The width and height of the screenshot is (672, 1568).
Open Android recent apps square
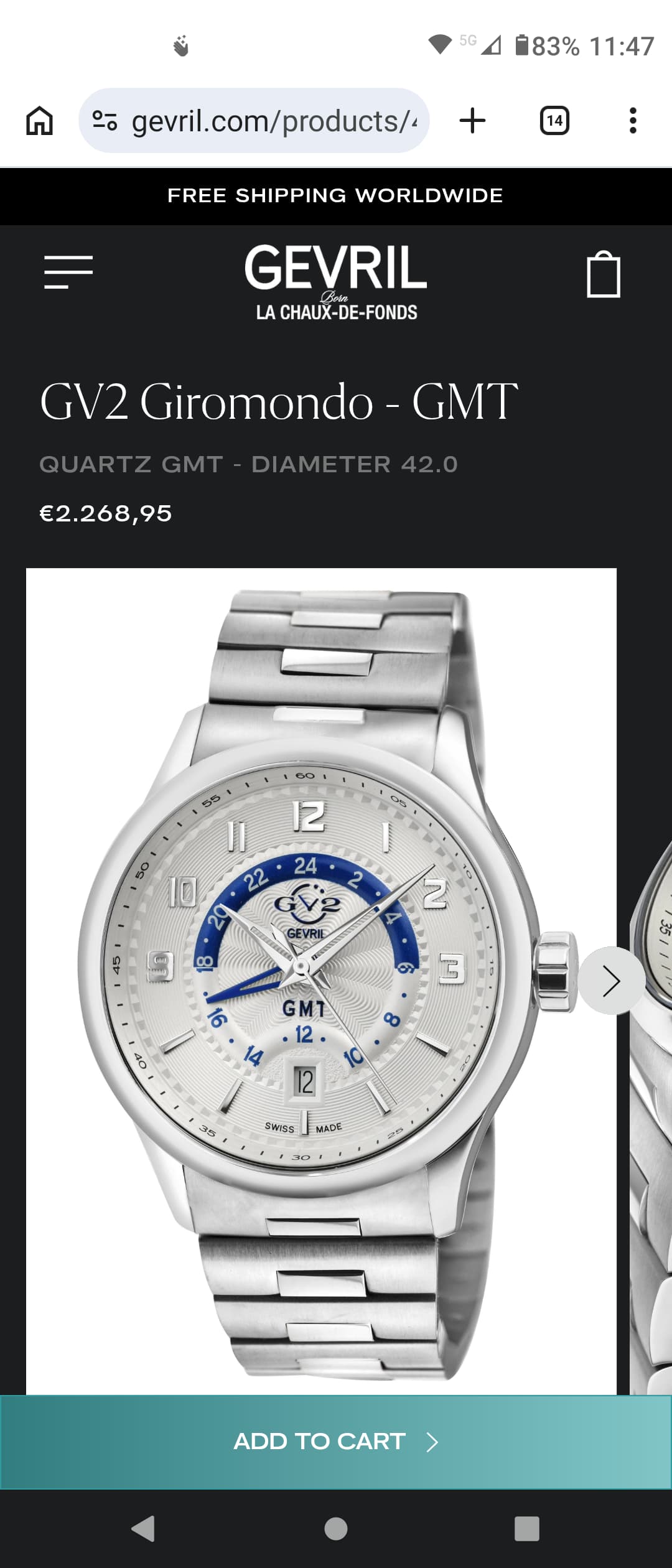[527, 1528]
